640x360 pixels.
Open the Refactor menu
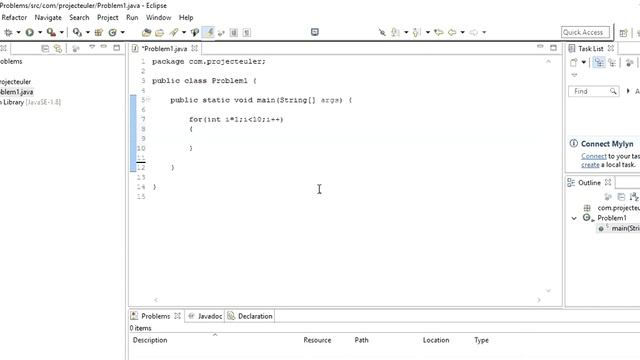tap(14, 18)
